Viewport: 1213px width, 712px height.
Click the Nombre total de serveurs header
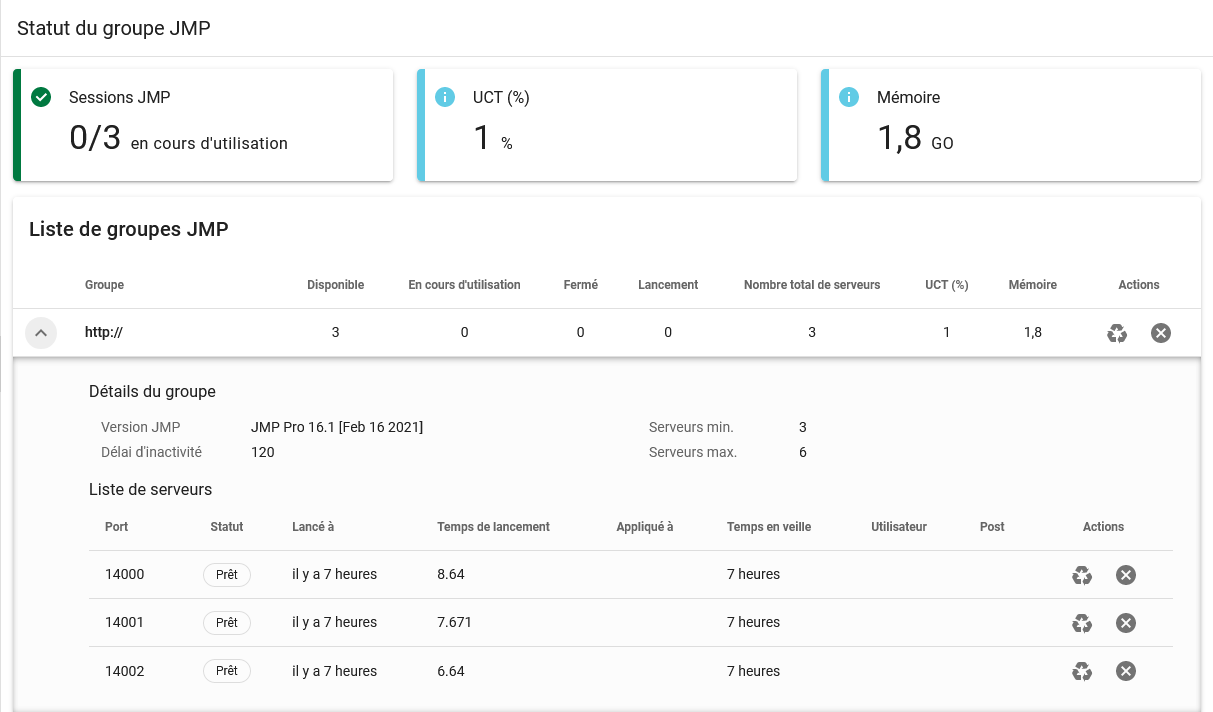pos(811,285)
